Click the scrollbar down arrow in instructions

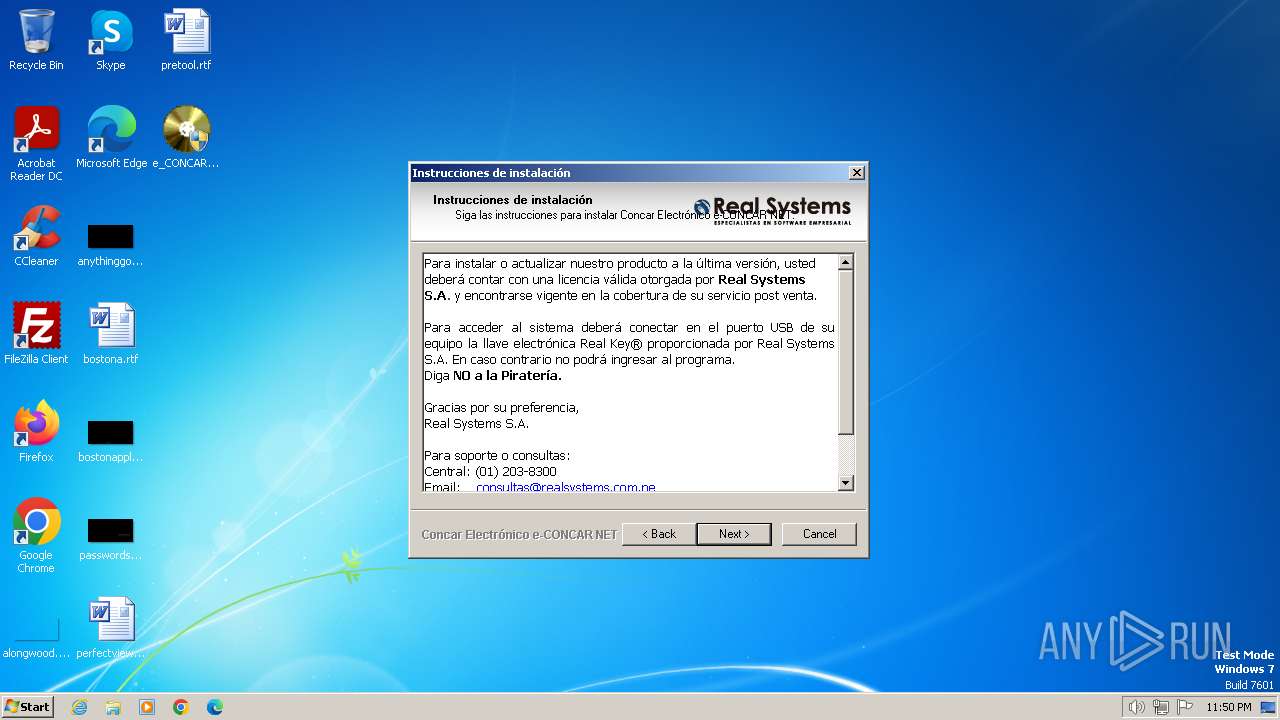coord(846,483)
